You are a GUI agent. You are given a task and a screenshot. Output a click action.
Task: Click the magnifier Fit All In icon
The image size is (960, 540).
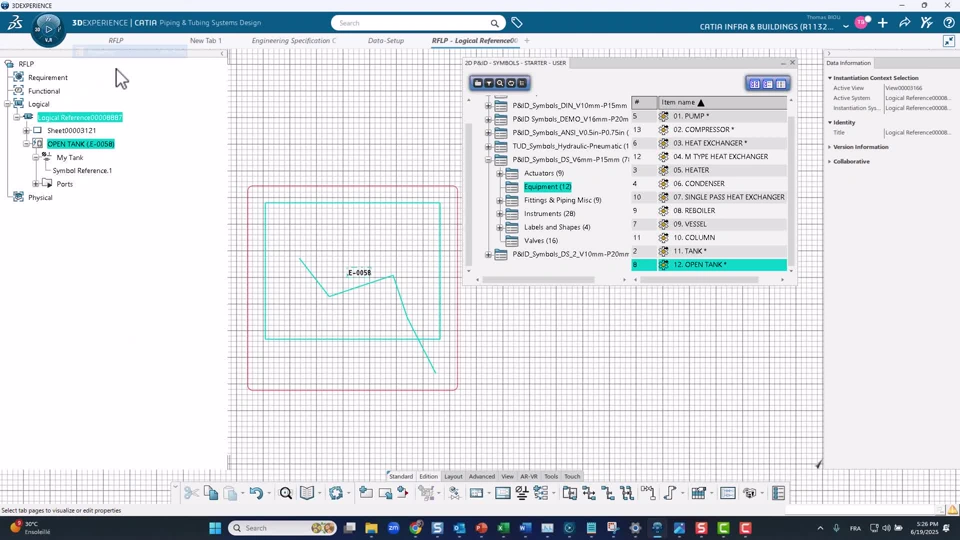286,493
